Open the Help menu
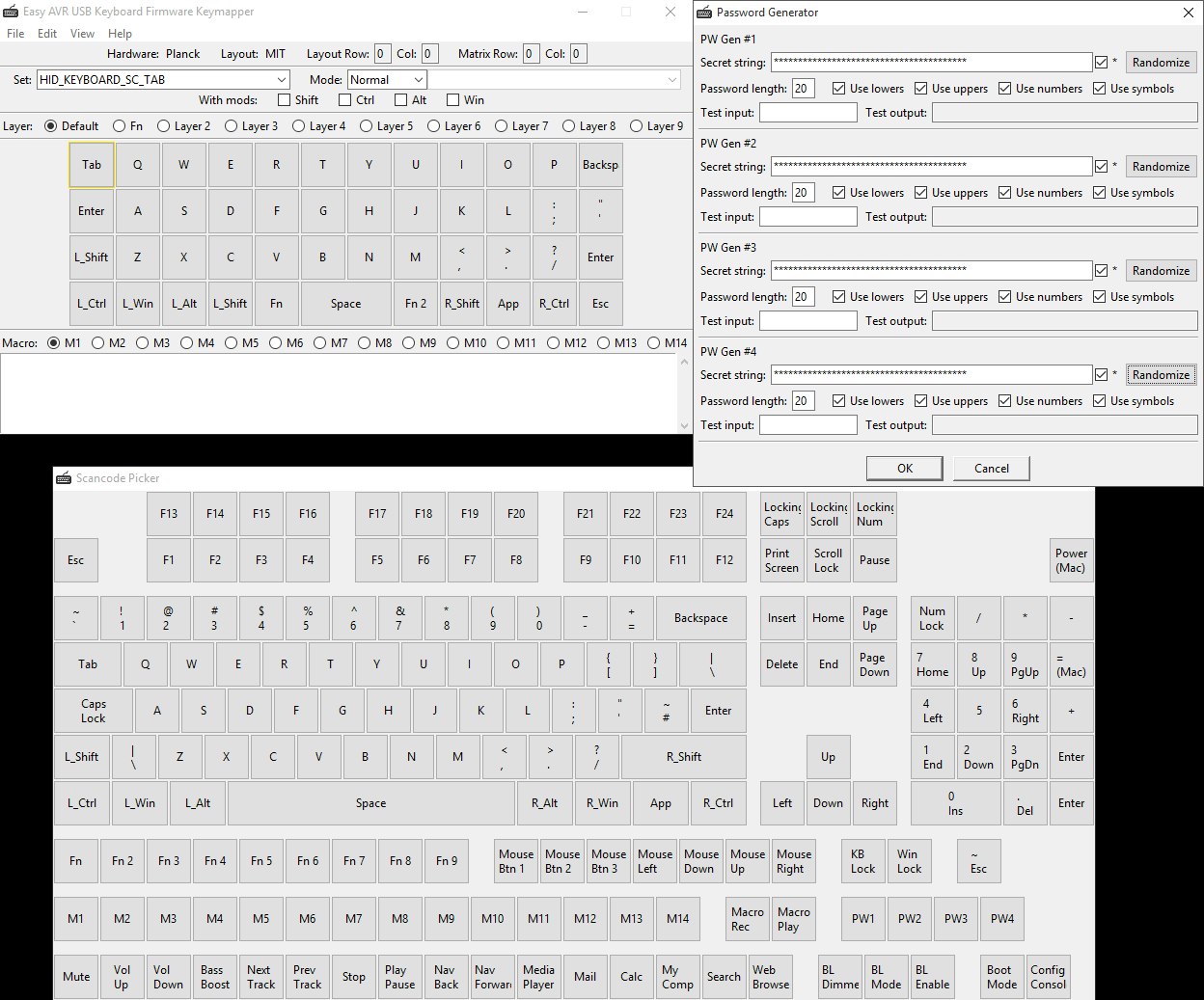 [x=120, y=33]
